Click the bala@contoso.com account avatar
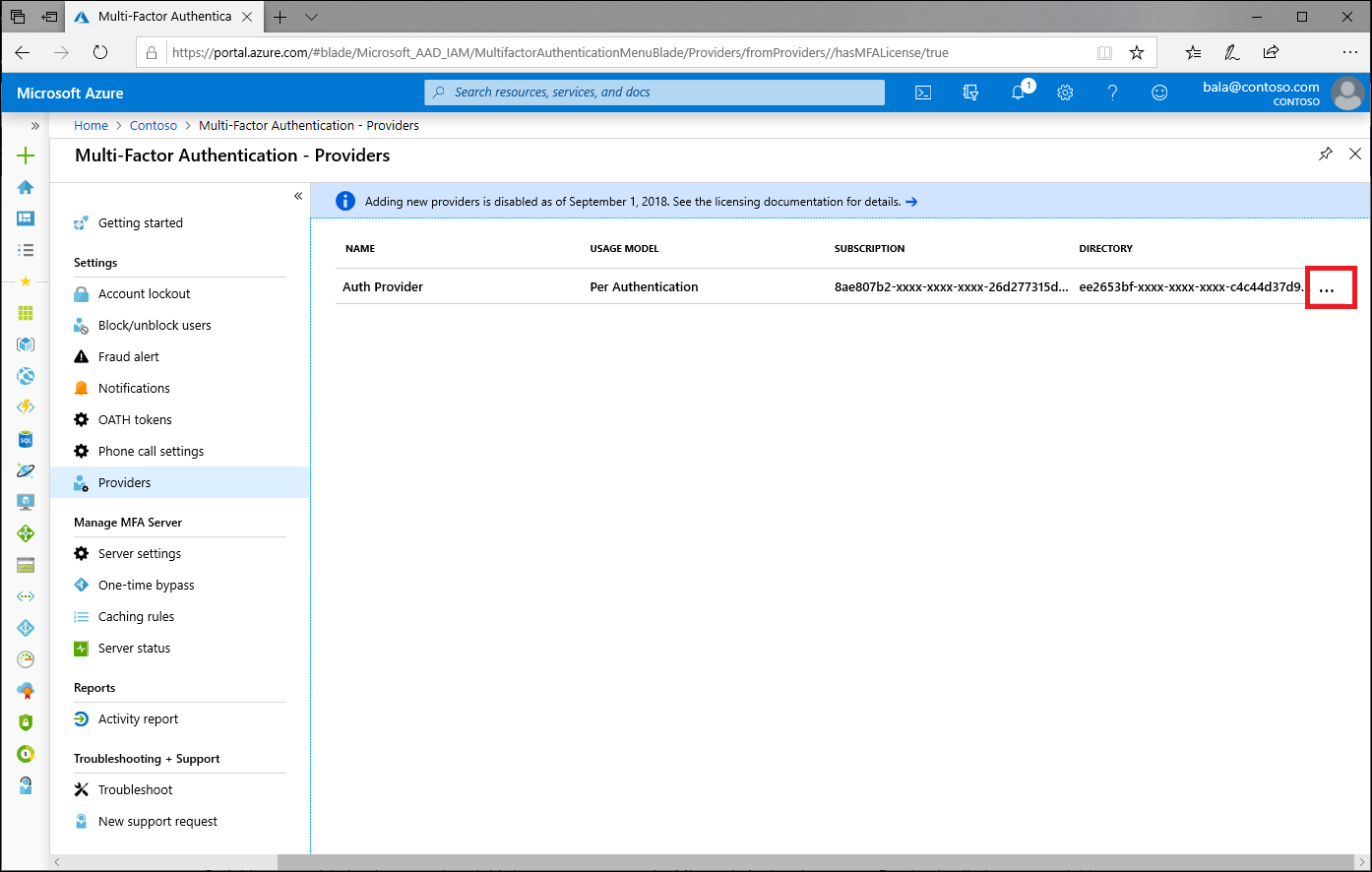The height and width of the screenshot is (872, 1372). 1347,93
